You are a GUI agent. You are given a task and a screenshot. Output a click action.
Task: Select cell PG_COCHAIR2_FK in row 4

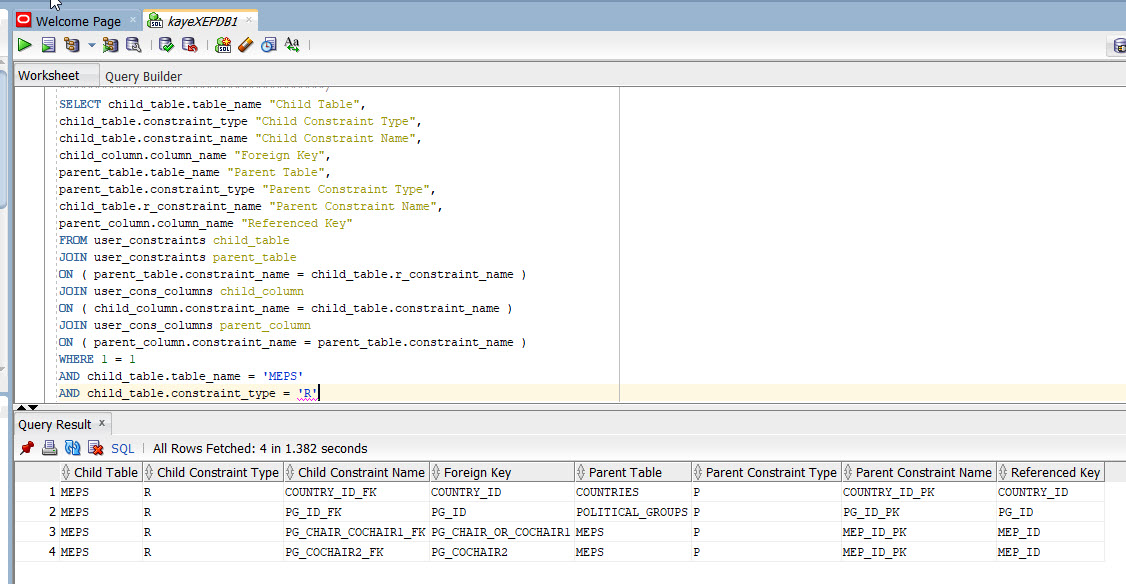[x=356, y=552]
